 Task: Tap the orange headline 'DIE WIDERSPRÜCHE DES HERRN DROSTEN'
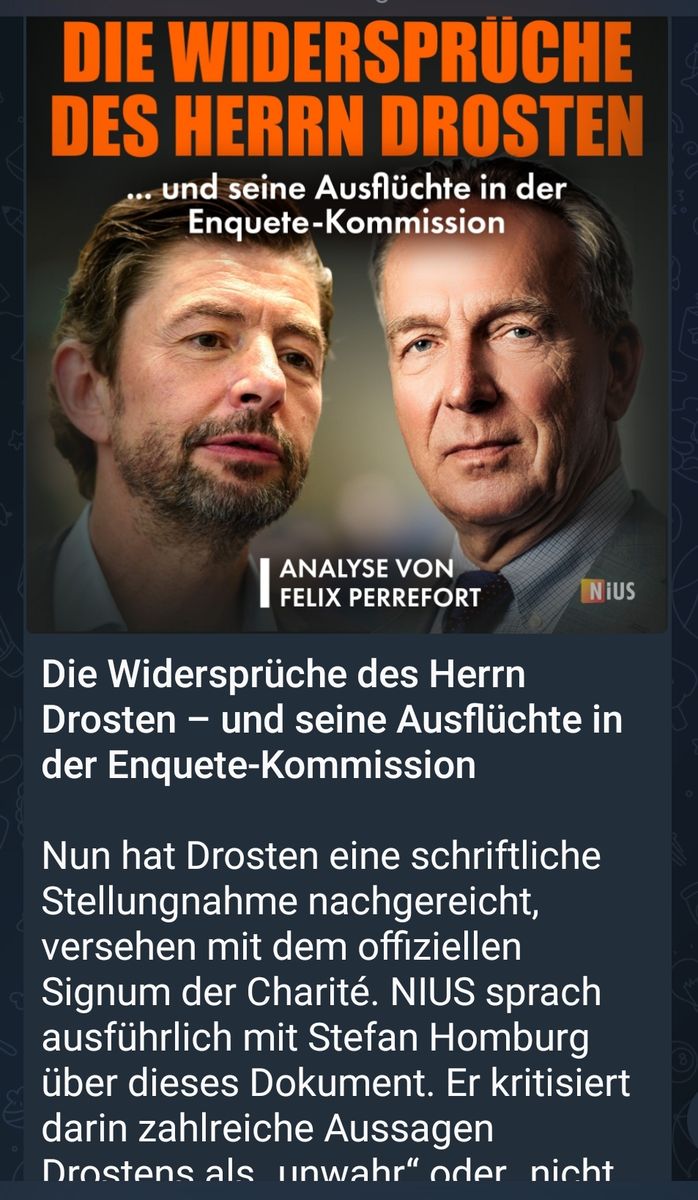(x=347, y=88)
